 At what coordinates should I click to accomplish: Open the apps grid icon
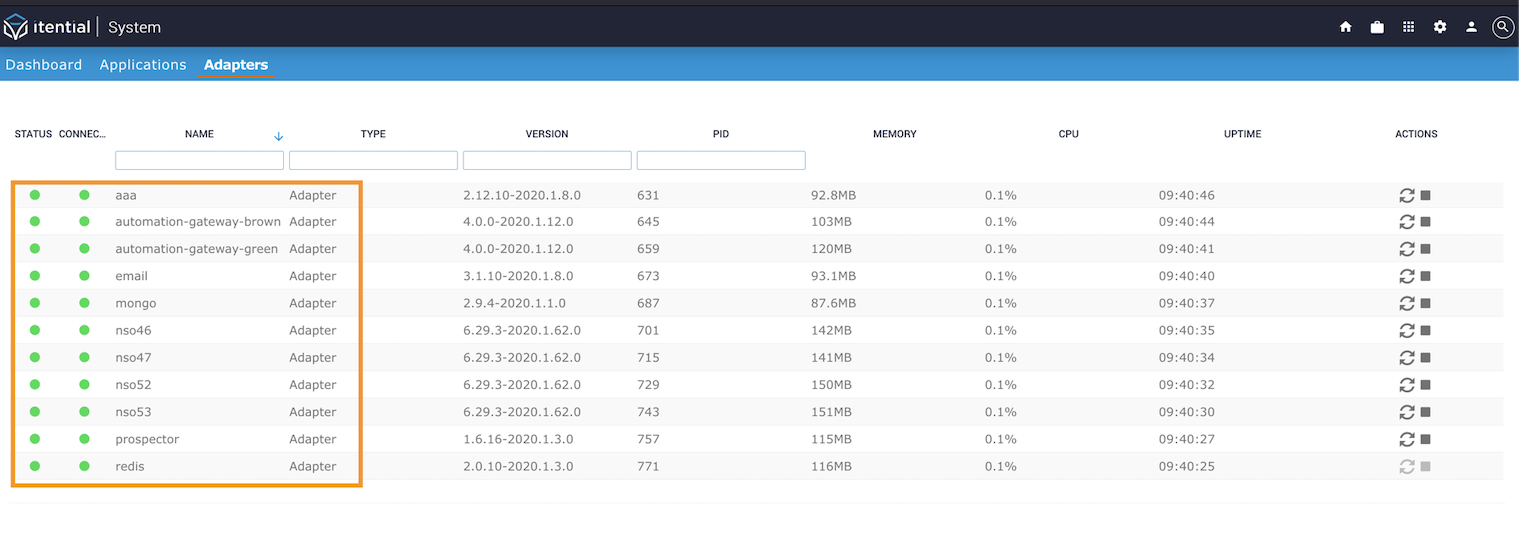(1408, 27)
